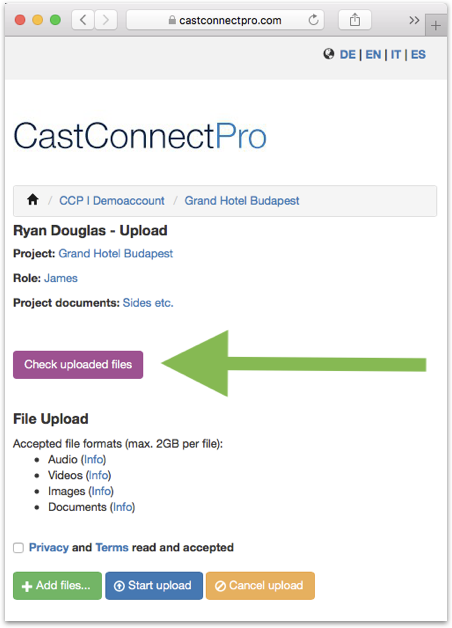The height and width of the screenshot is (628, 452).
Task: Go to home via house icon
Action: (33, 199)
